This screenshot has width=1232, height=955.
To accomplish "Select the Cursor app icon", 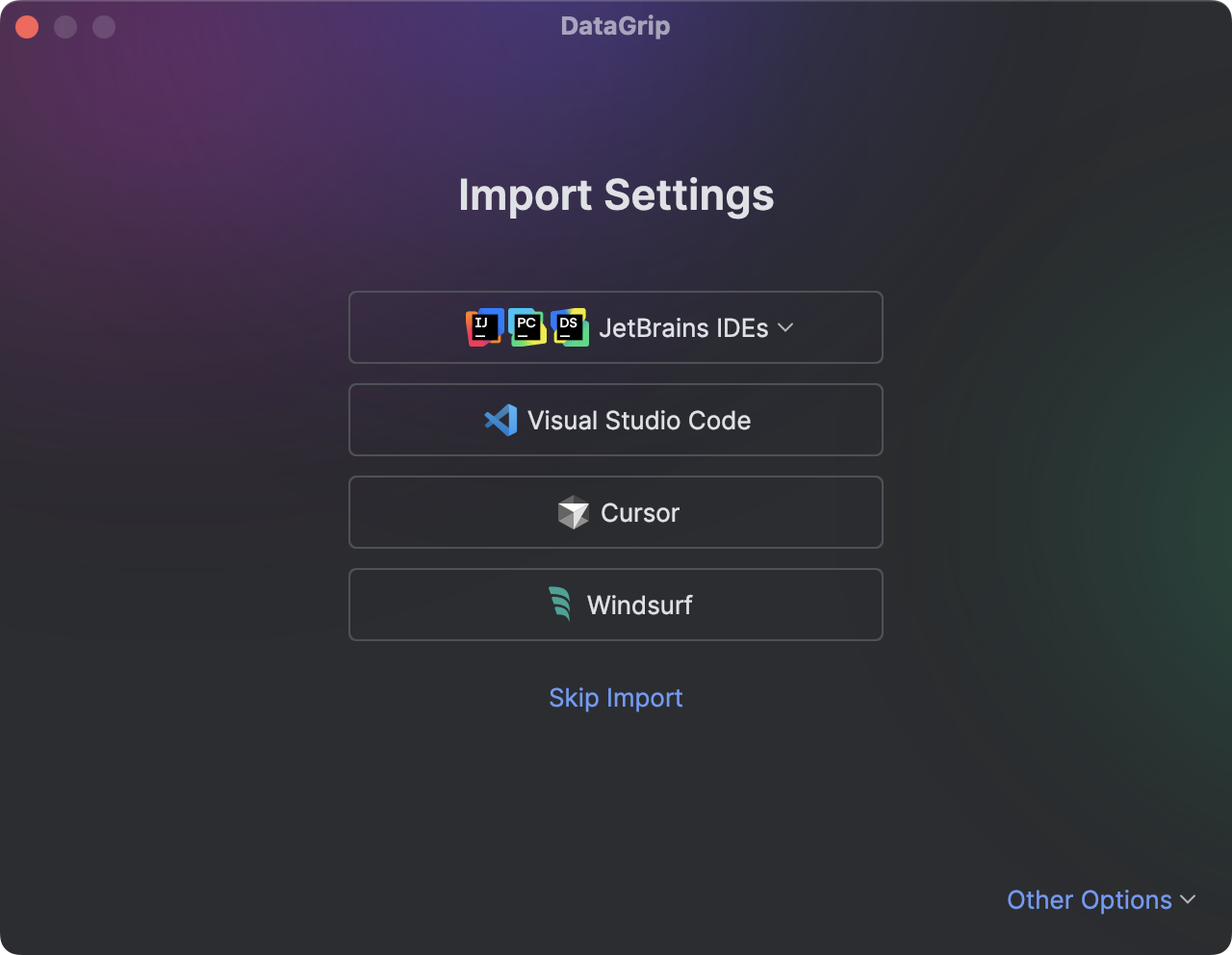I will [x=573, y=512].
